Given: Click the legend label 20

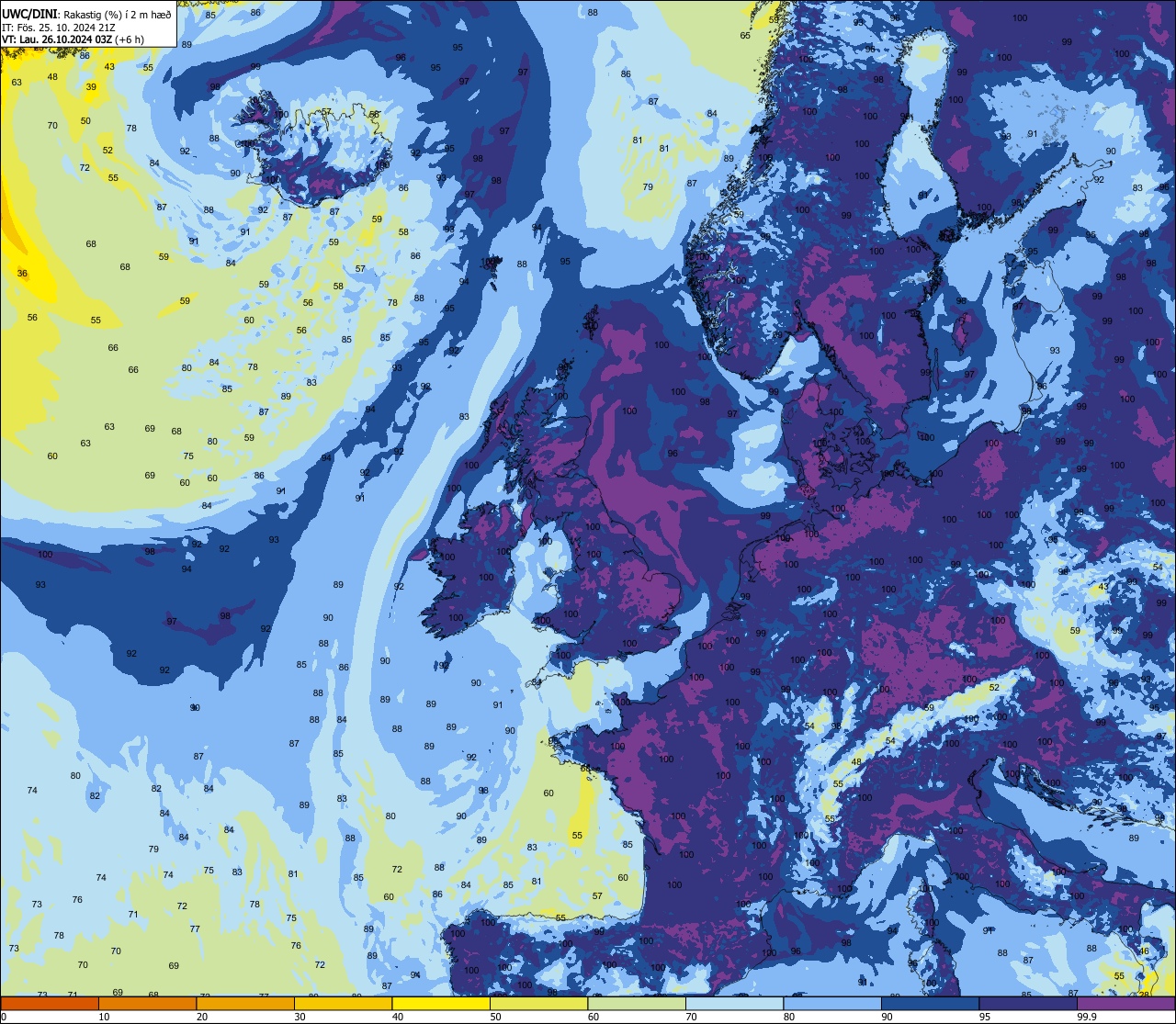Looking at the screenshot, I should pos(202,1017).
